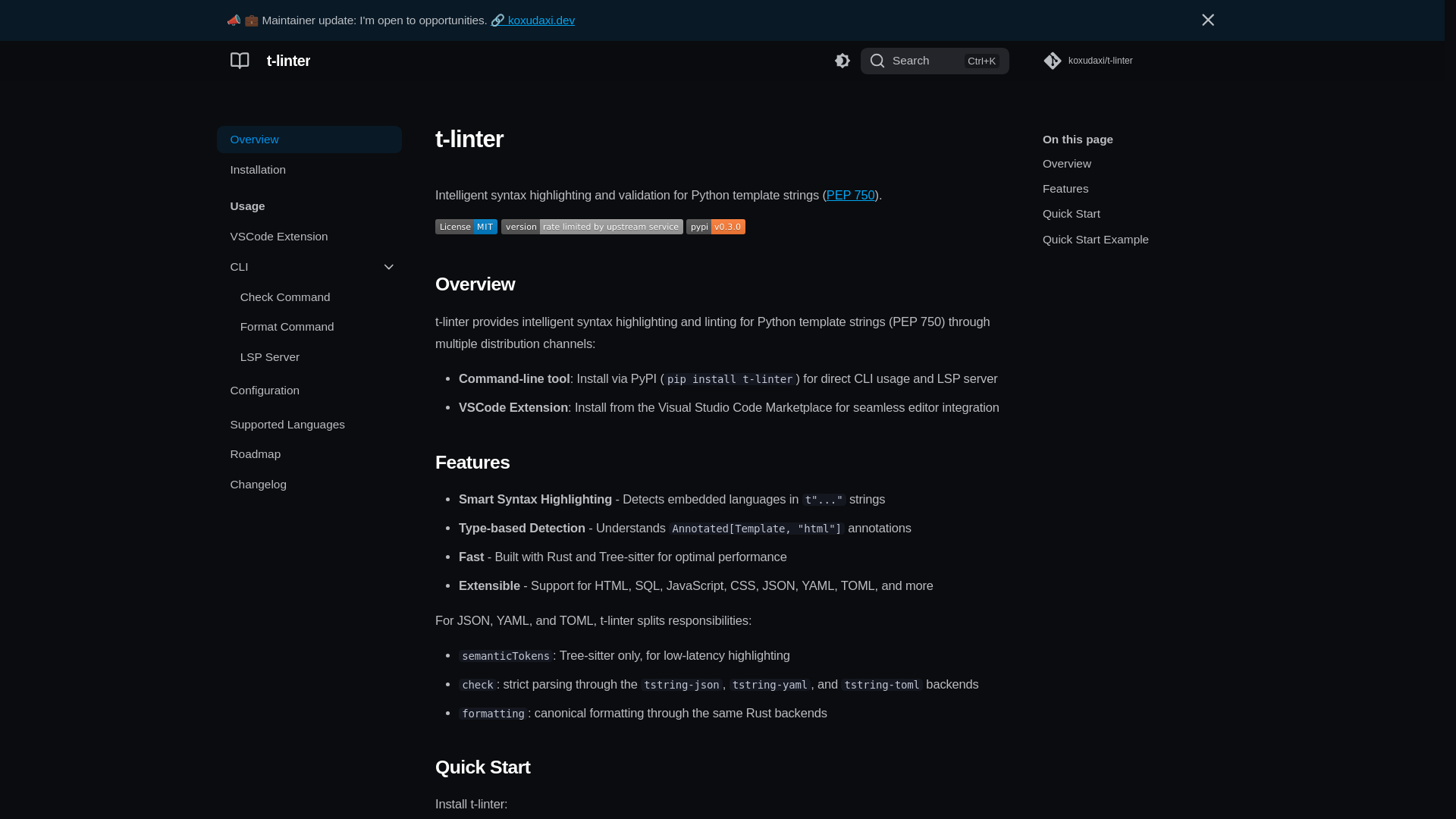This screenshot has width=1456, height=819.
Task: Click the Search input field
Action: pos(934,61)
